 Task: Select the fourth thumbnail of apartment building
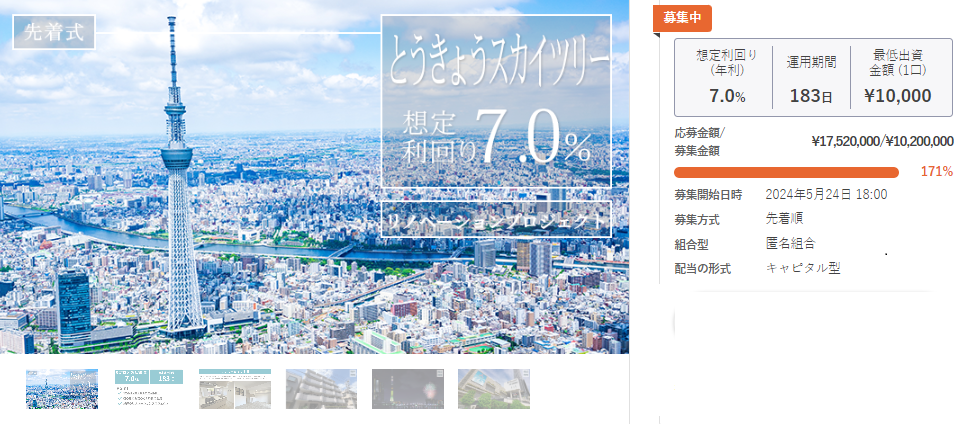(x=321, y=389)
